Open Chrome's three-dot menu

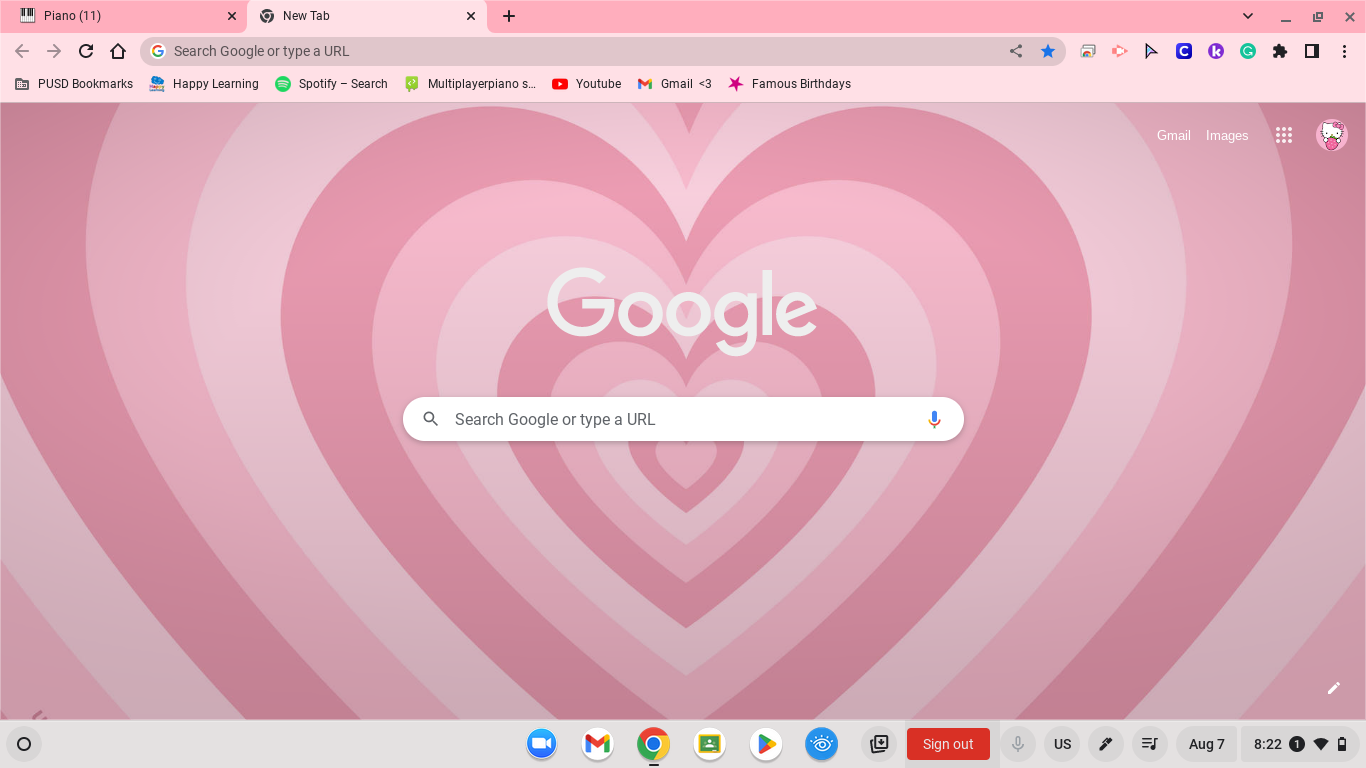tap(1344, 51)
